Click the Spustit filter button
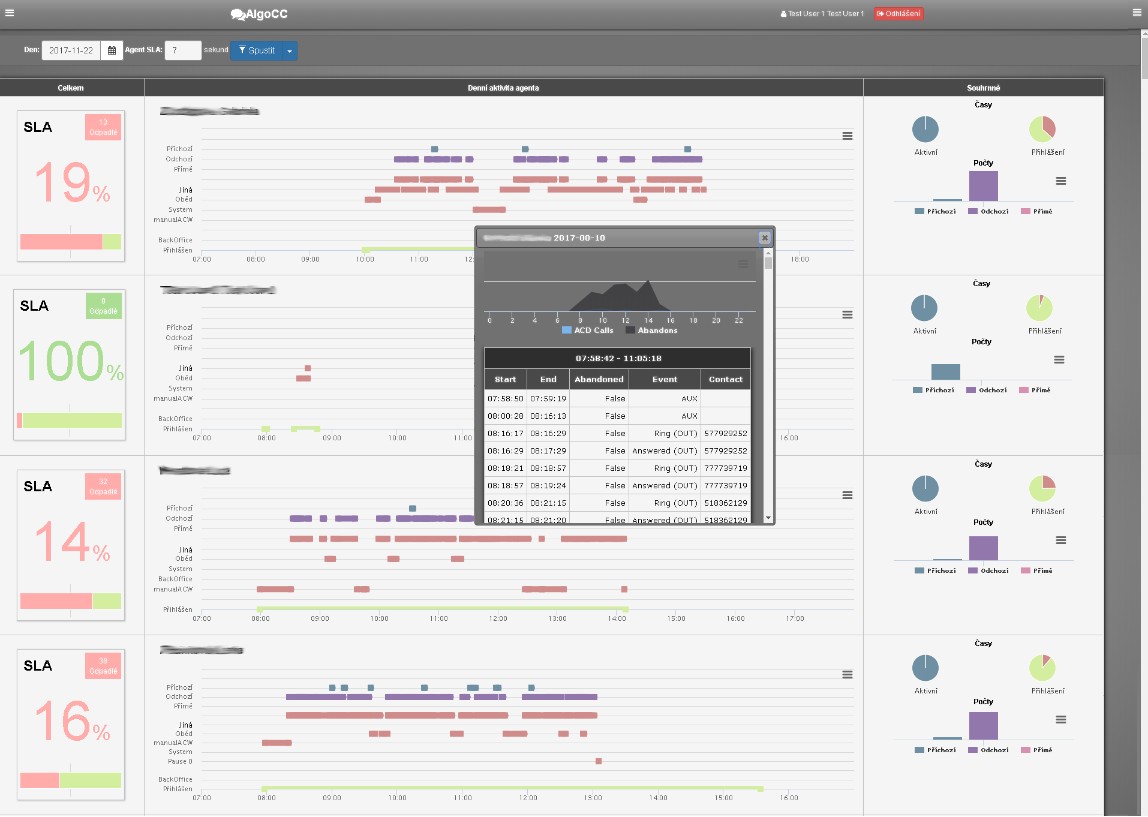 (255, 50)
